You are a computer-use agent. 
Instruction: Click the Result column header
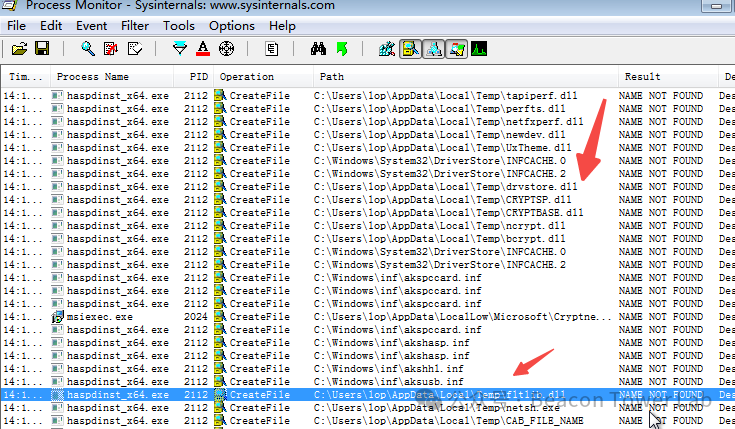[668, 77]
